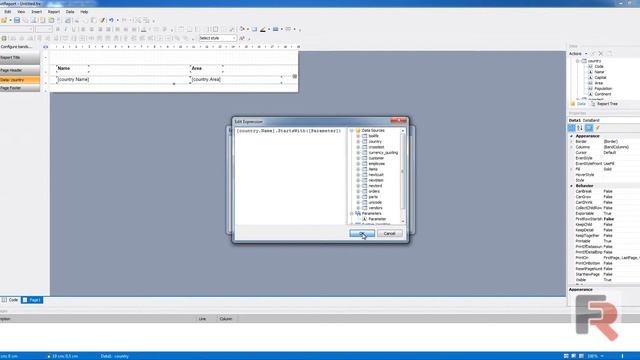
Task: Switch to the Page1 tab
Action: pyautogui.click(x=32, y=300)
